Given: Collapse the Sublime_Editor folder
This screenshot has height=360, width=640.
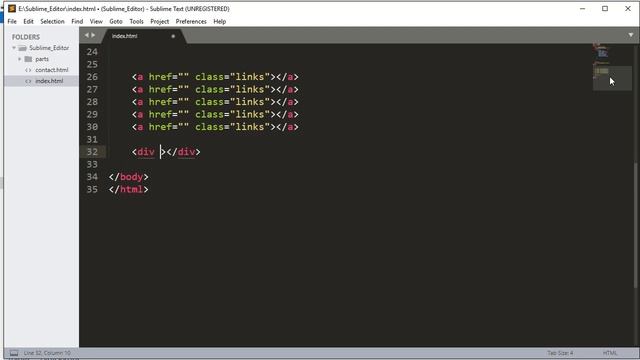Looking at the screenshot, I should click(14, 48).
